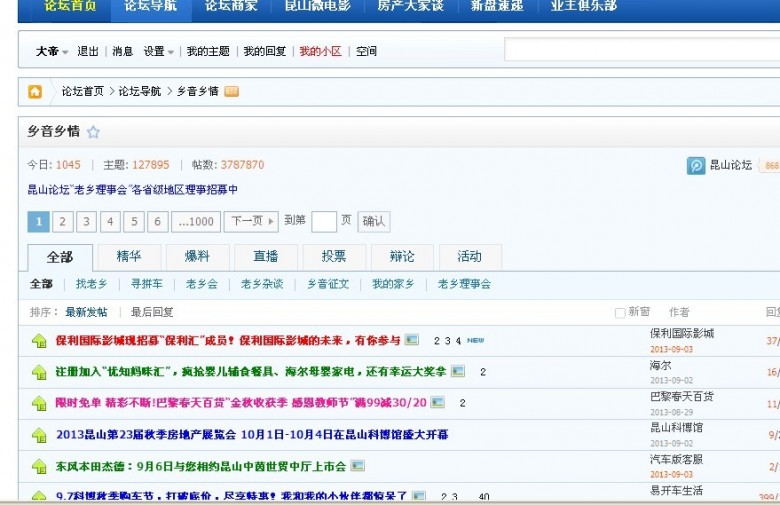Sort threads by 最后回复
The height and width of the screenshot is (505, 780).
152,312
